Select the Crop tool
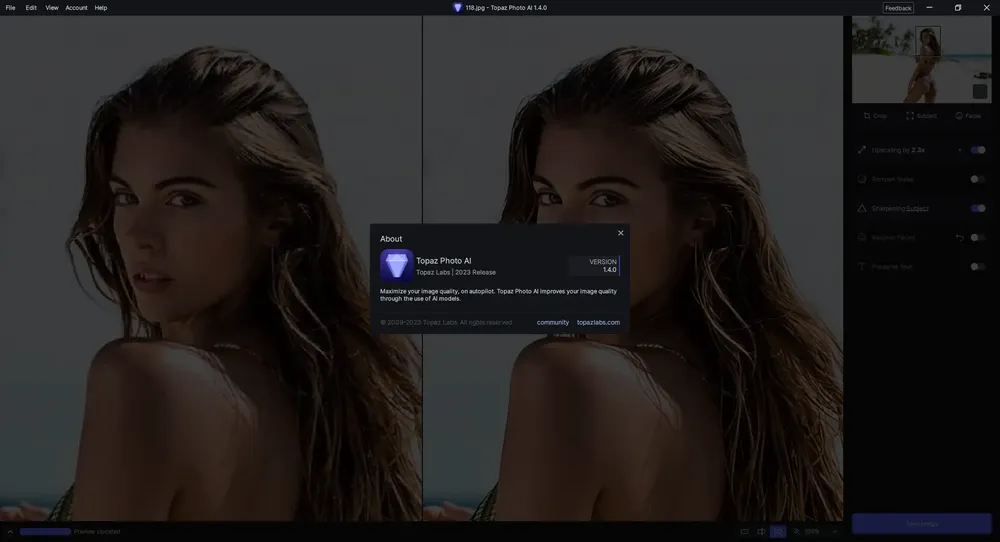 [x=875, y=116]
